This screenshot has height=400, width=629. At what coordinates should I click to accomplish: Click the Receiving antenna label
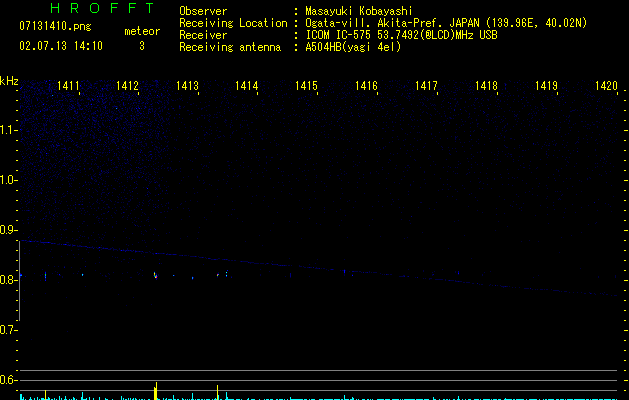tap(230, 47)
